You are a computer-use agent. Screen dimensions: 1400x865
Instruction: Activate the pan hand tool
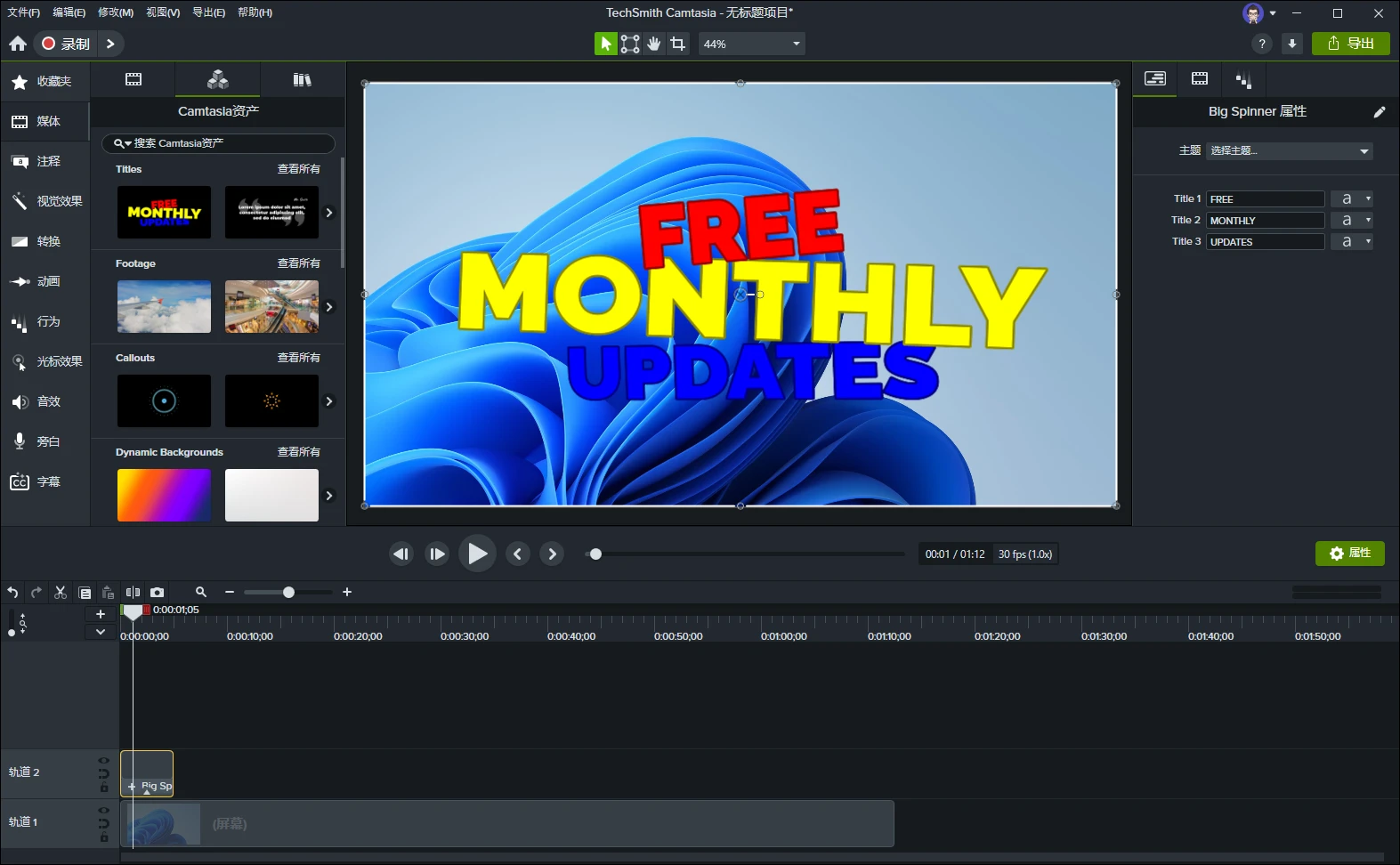click(654, 44)
